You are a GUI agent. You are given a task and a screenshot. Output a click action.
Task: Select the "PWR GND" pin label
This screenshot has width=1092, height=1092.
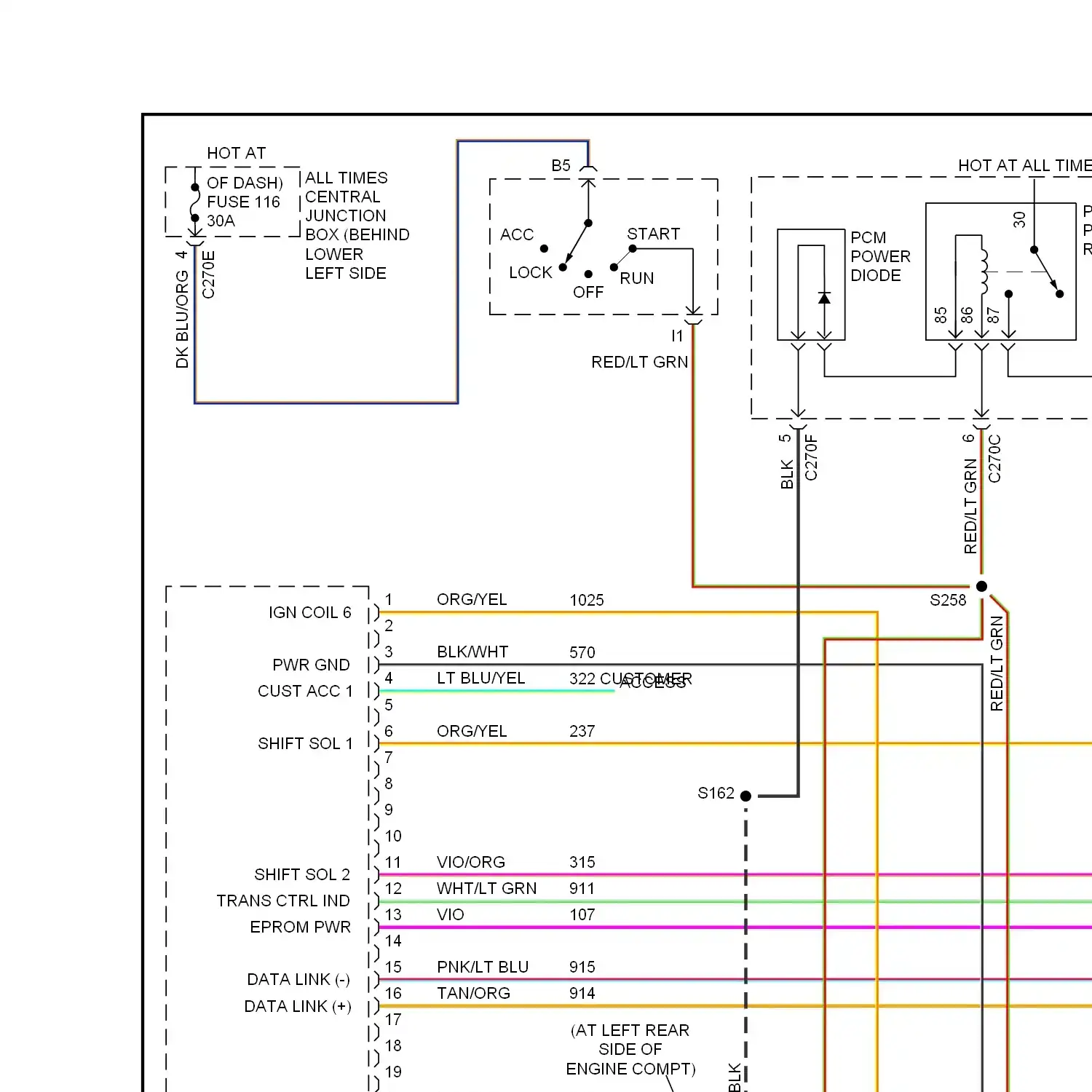311,665
